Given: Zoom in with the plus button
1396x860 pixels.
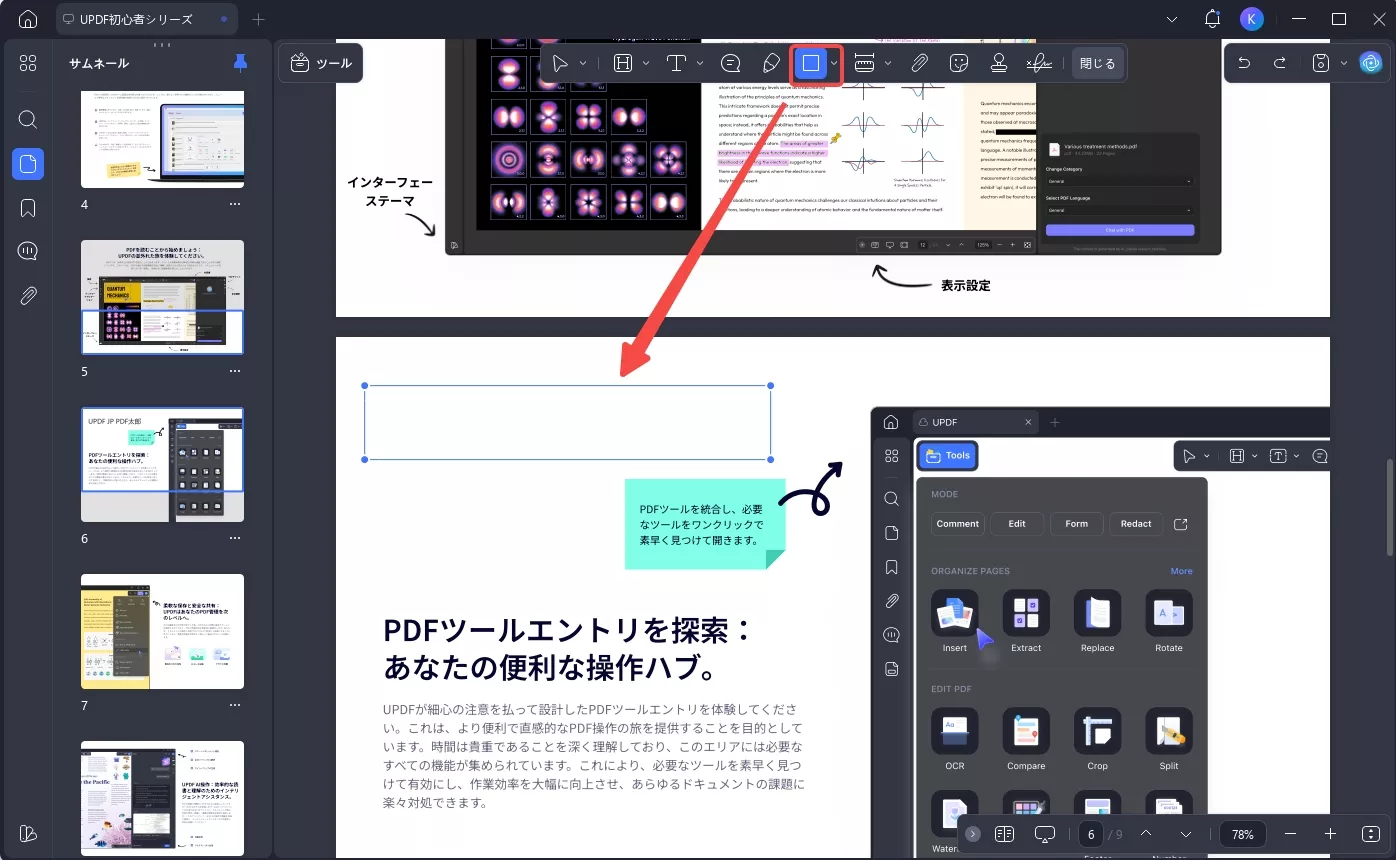Looking at the screenshot, I should [1330, 834].
